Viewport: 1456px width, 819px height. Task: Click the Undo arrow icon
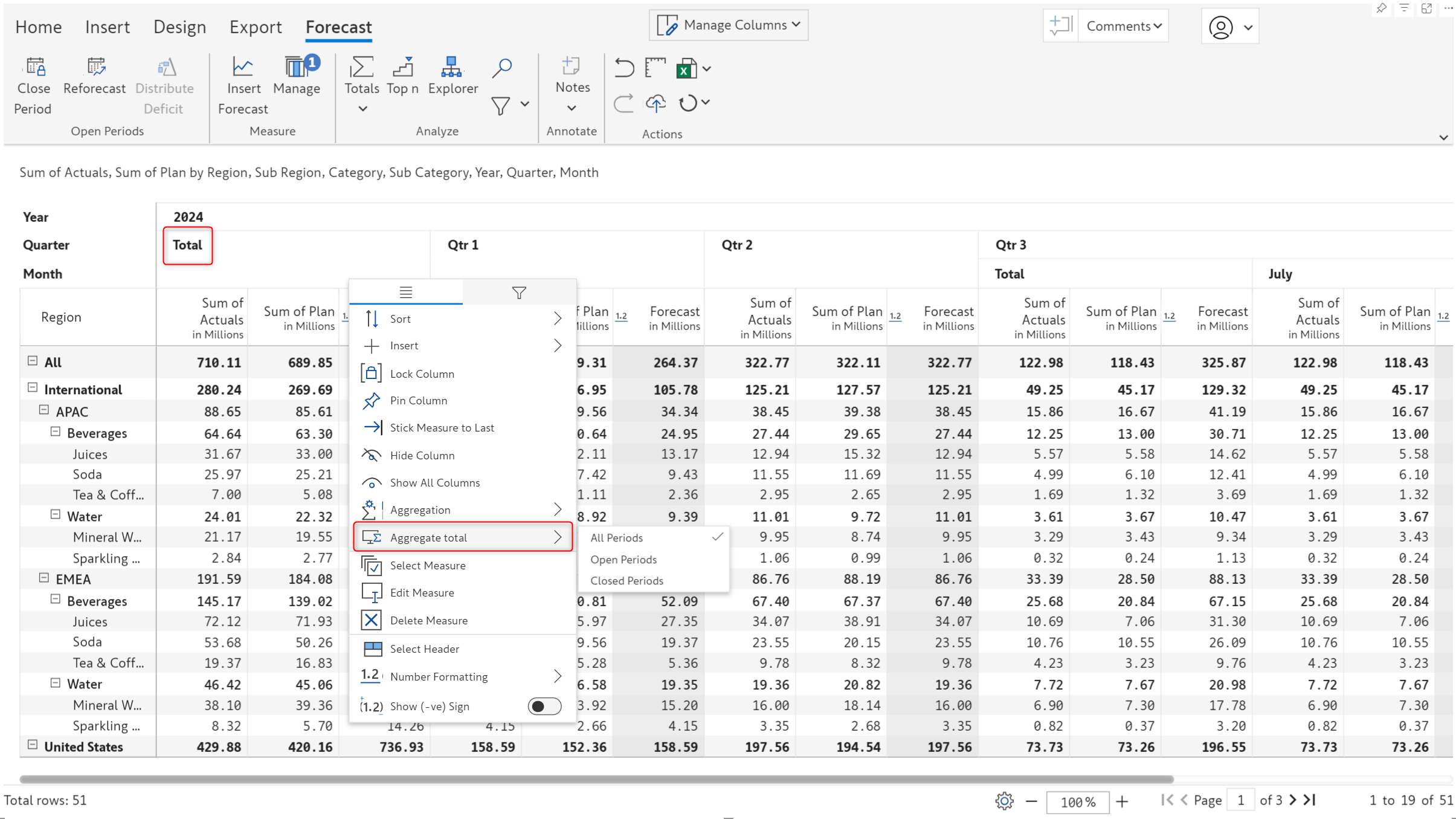[624, 68]
